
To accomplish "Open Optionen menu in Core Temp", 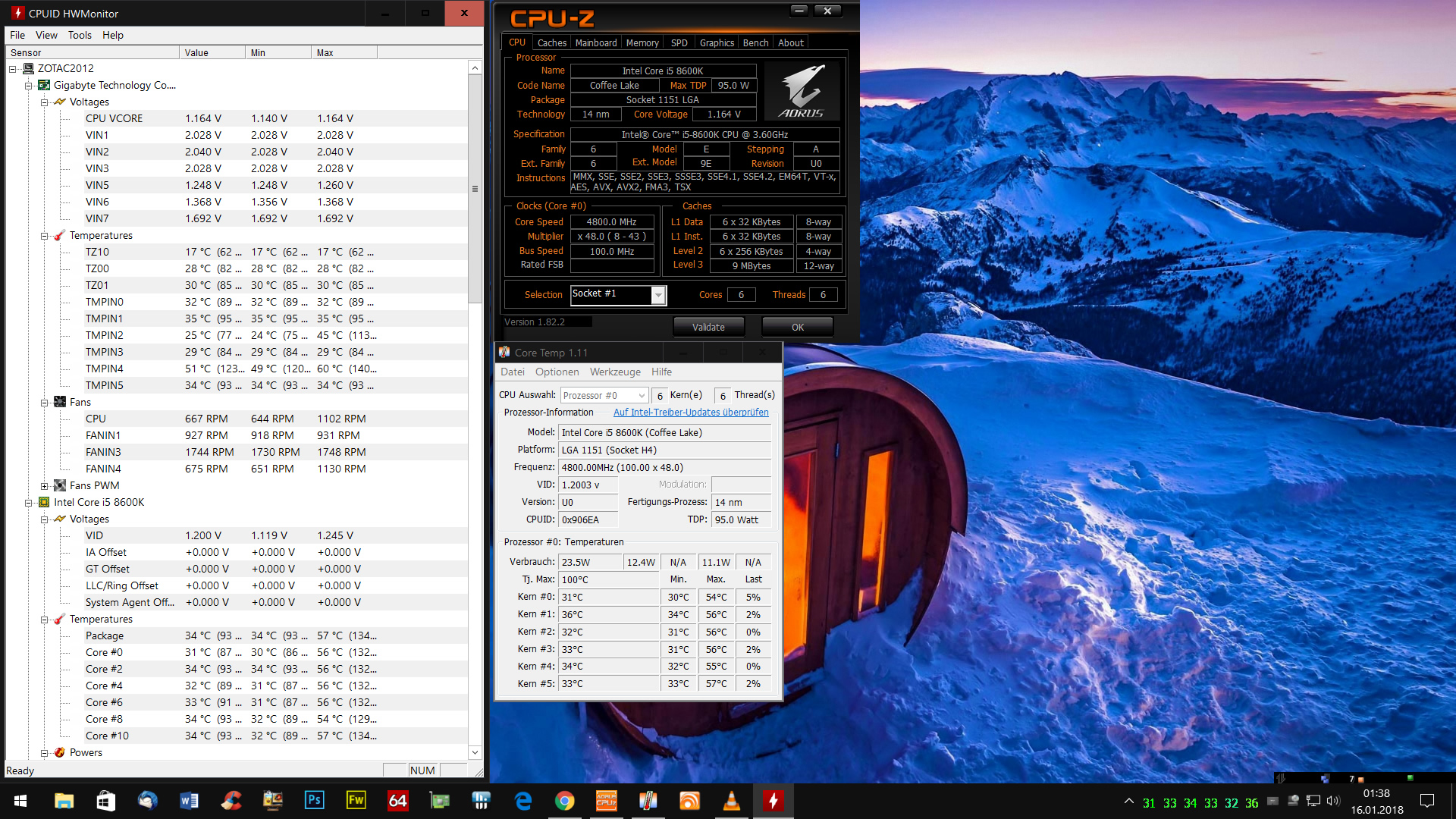I will pyautogui.click(x=557, y=372).
